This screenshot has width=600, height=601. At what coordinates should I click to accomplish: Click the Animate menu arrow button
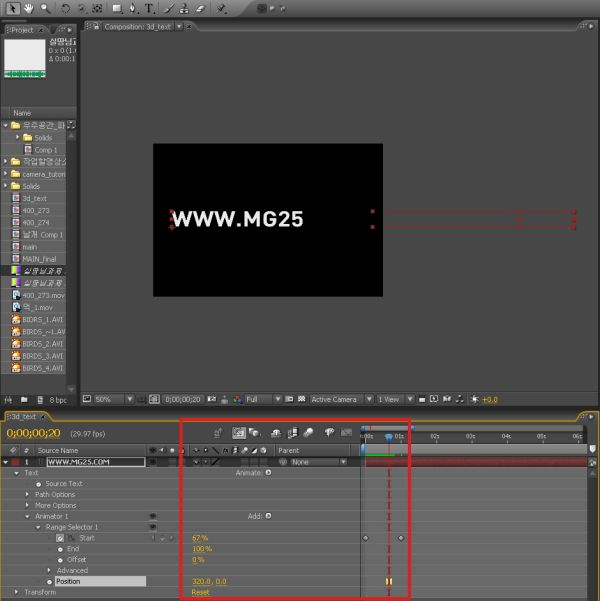[268, 473]
